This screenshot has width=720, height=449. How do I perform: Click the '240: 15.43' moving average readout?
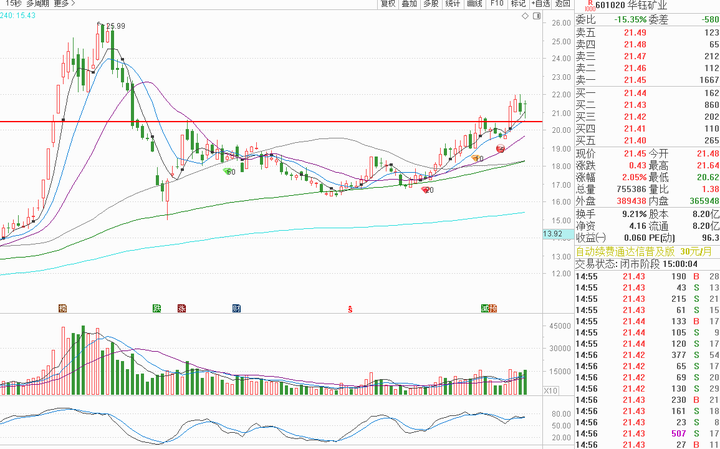point(18,15)
